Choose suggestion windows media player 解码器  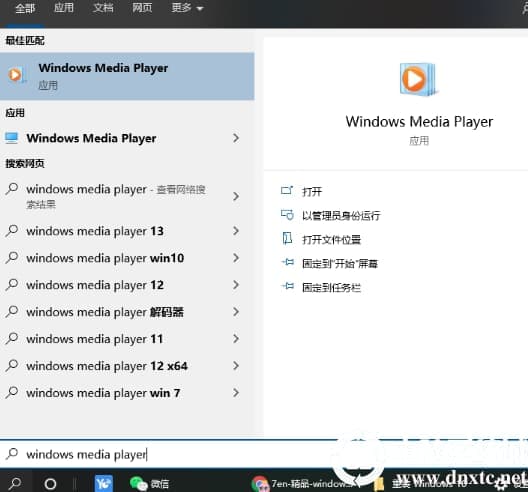[x=105, y=312]
